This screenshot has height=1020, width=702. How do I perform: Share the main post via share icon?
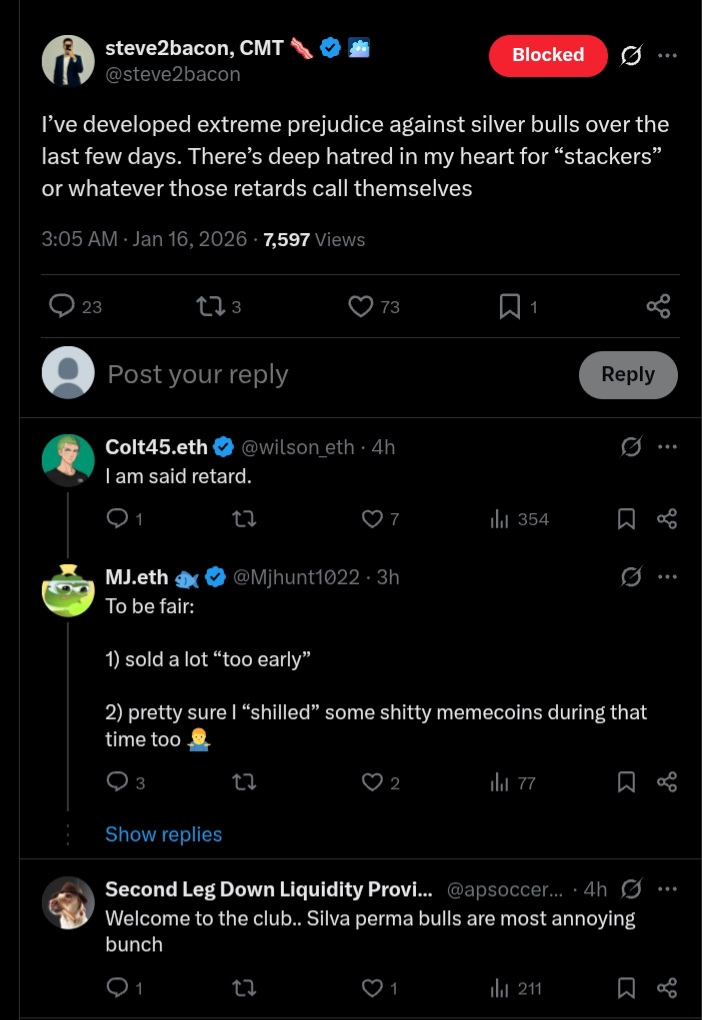658,306
